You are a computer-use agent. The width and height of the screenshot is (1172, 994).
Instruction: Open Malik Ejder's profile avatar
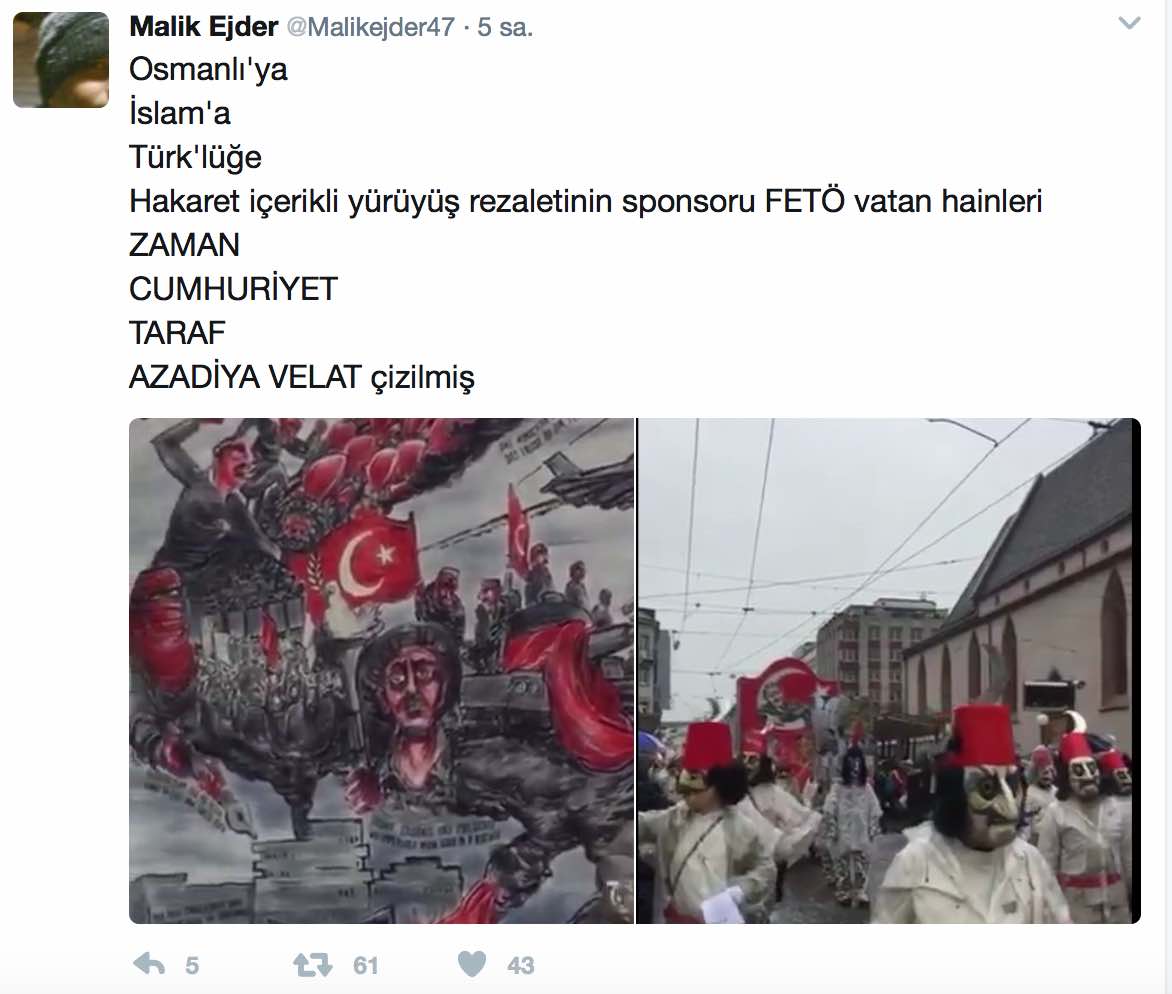click(x=61, y=60)
